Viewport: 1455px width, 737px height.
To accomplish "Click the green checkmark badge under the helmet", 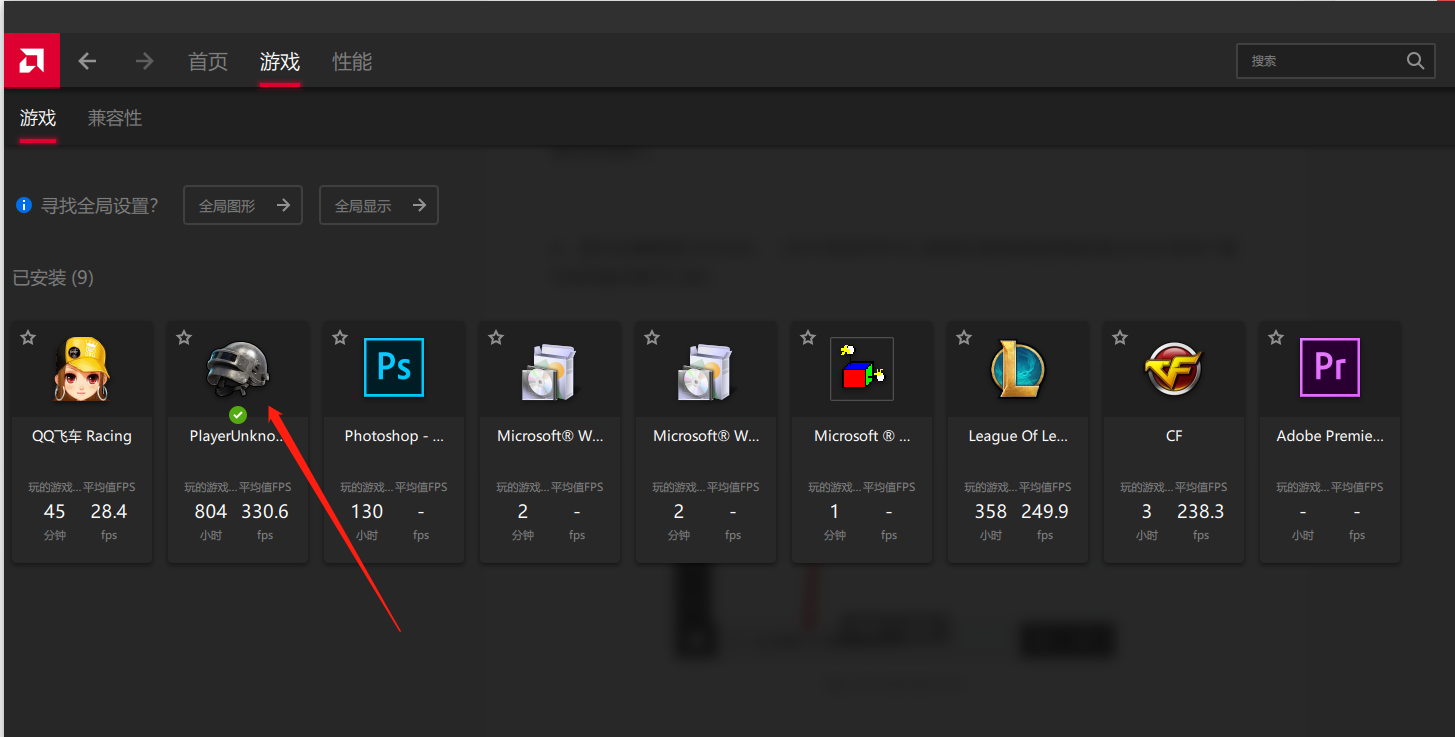I will [238, 414].
